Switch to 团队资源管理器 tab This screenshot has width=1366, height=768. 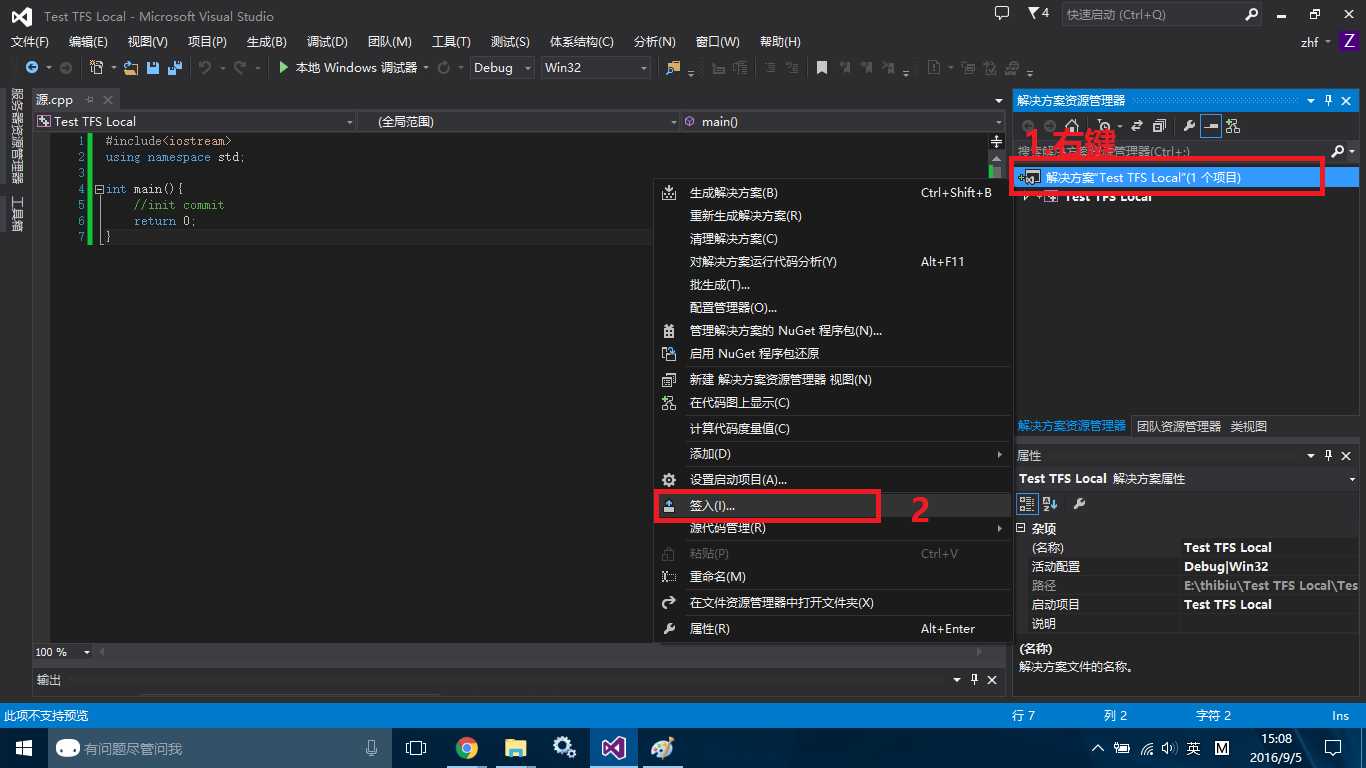pyautogui.click(x=1179, y=426)
